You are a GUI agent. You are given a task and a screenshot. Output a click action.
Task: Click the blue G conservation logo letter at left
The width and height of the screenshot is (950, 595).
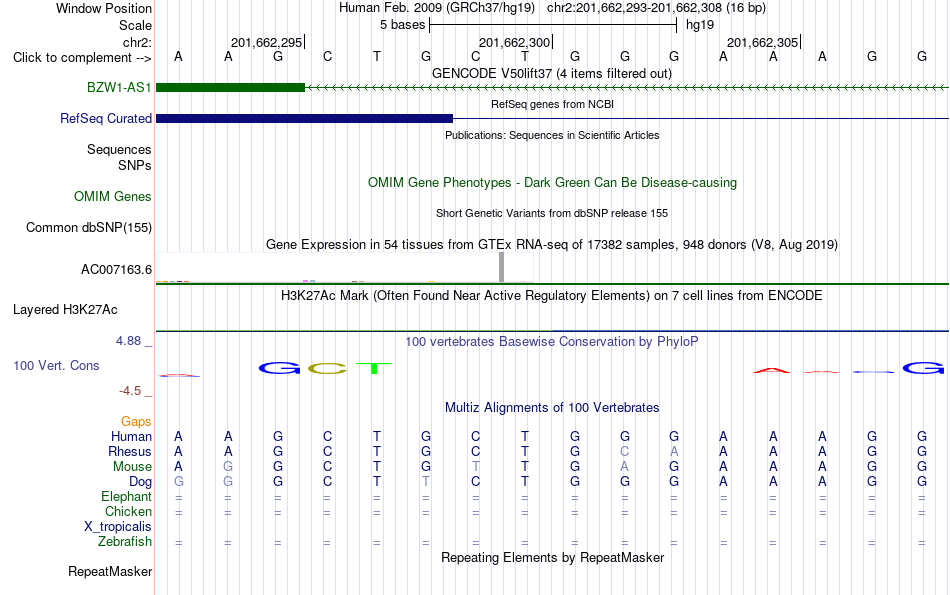pos(279,368)
